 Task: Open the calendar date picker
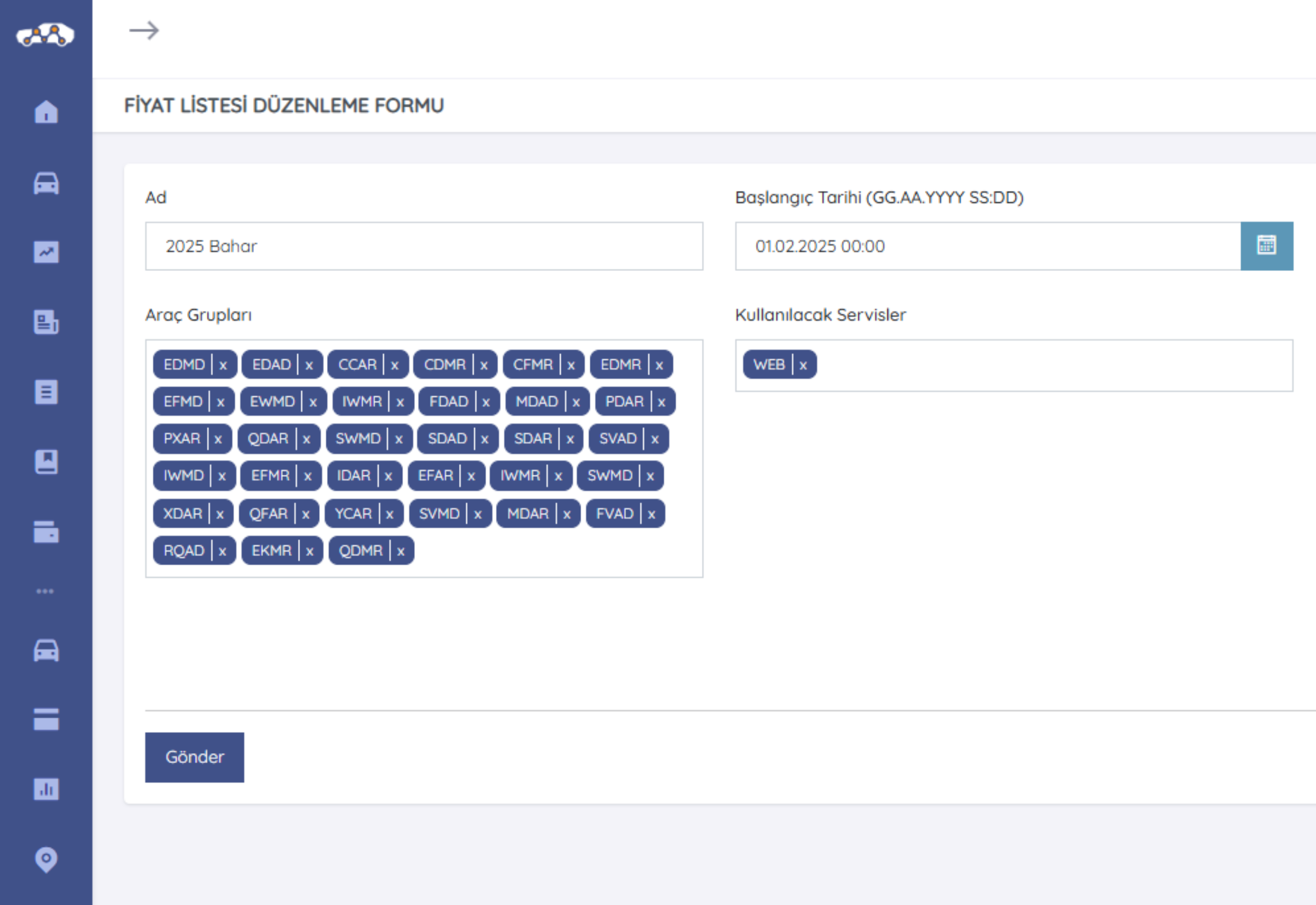point(1266,246)
